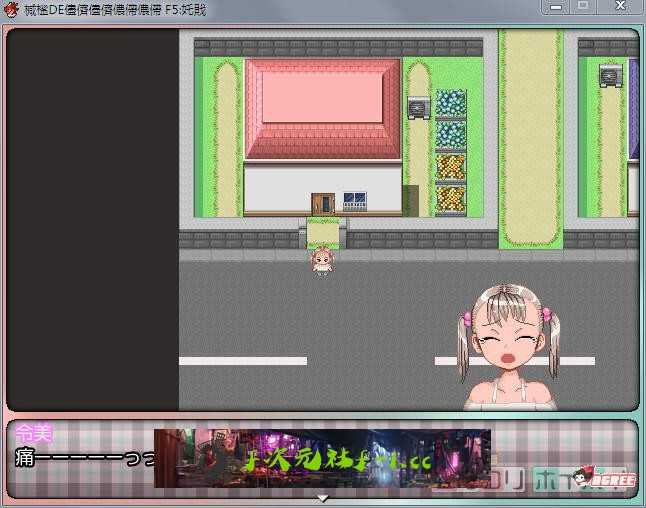
Task: Click the dialogue advance arrow at the bottom
Action: [x=322, y=497]
